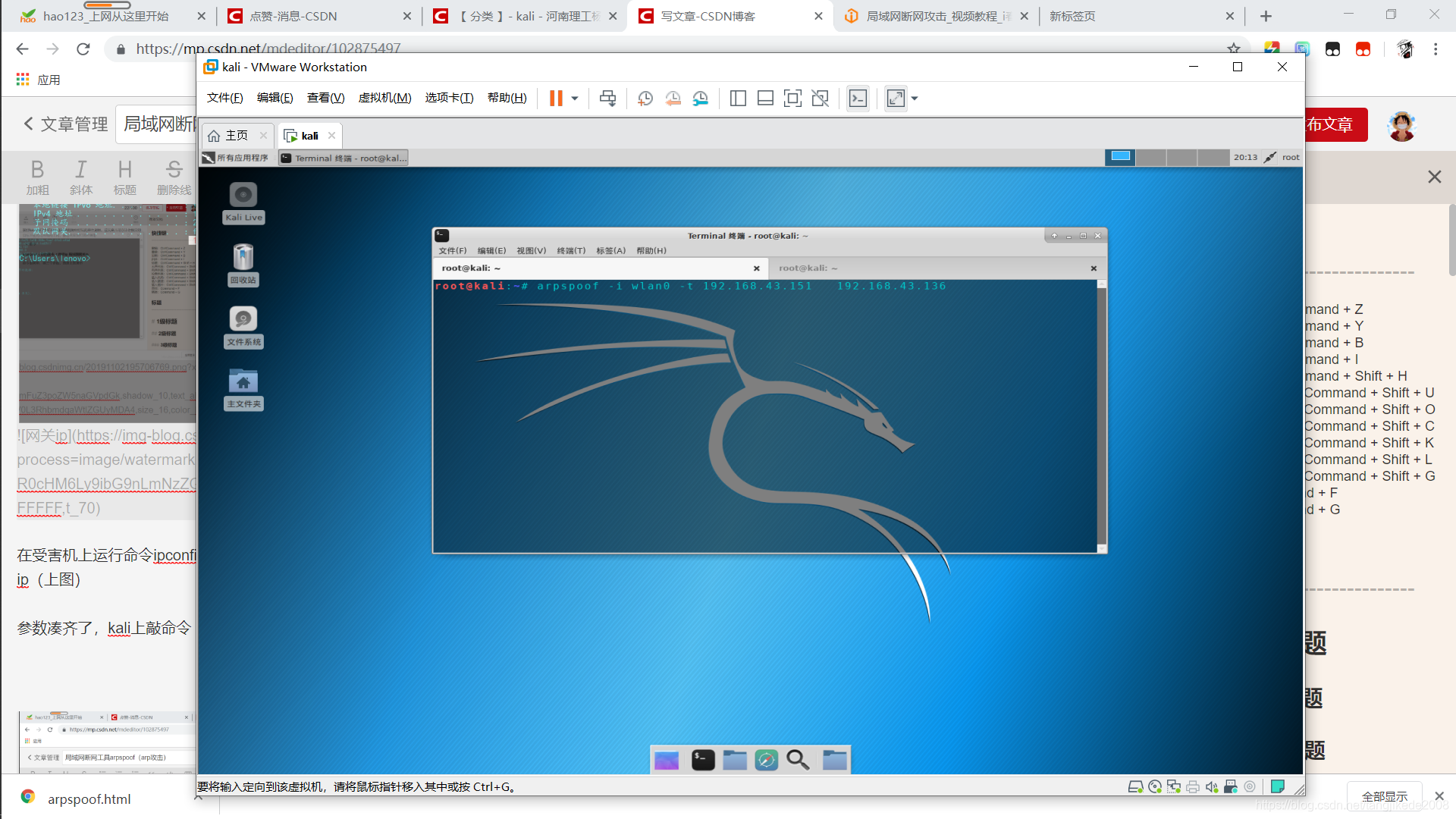Image resolution: width=1456 pixels, height=819 pixels.
Task: Expand the power options dropdown arrow
Action: click(575, 99)
